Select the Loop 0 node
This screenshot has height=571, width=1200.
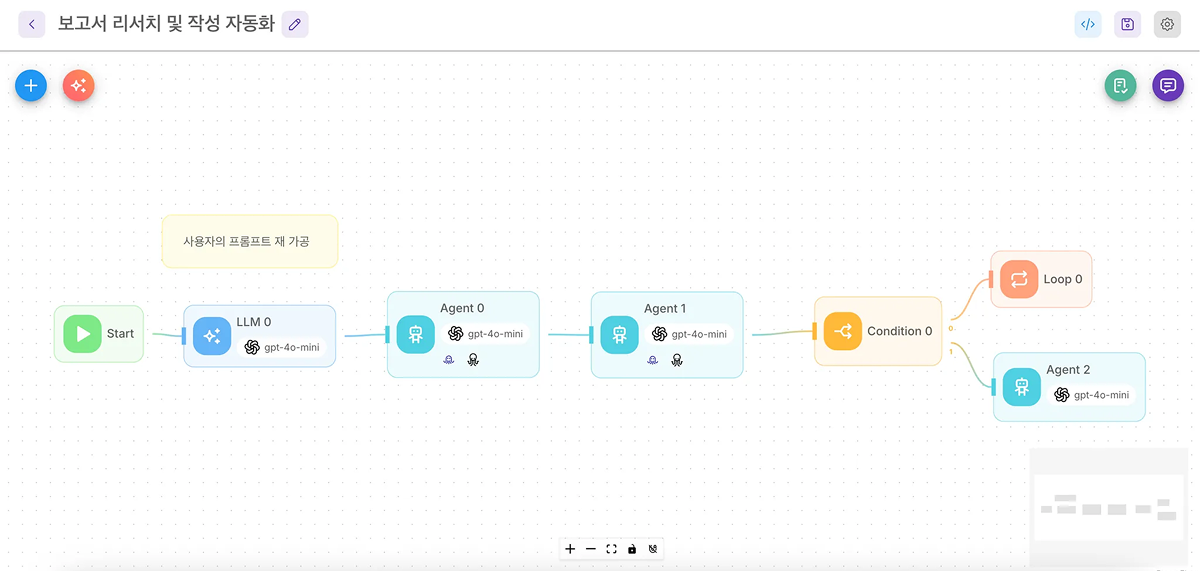(x=1041, y=279)
